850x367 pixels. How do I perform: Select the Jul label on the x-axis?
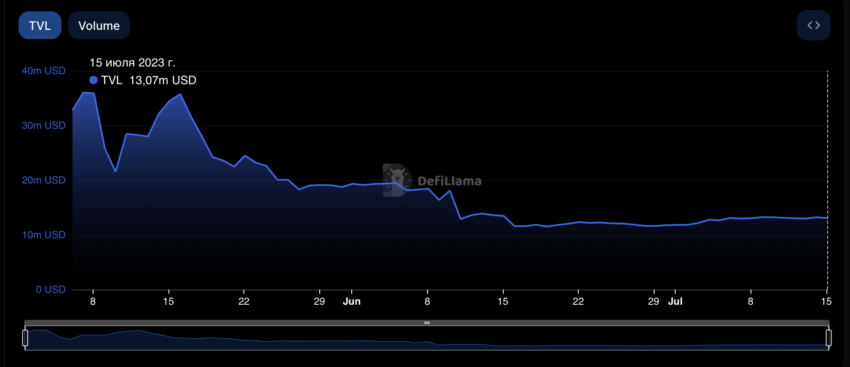coord(675,301)
